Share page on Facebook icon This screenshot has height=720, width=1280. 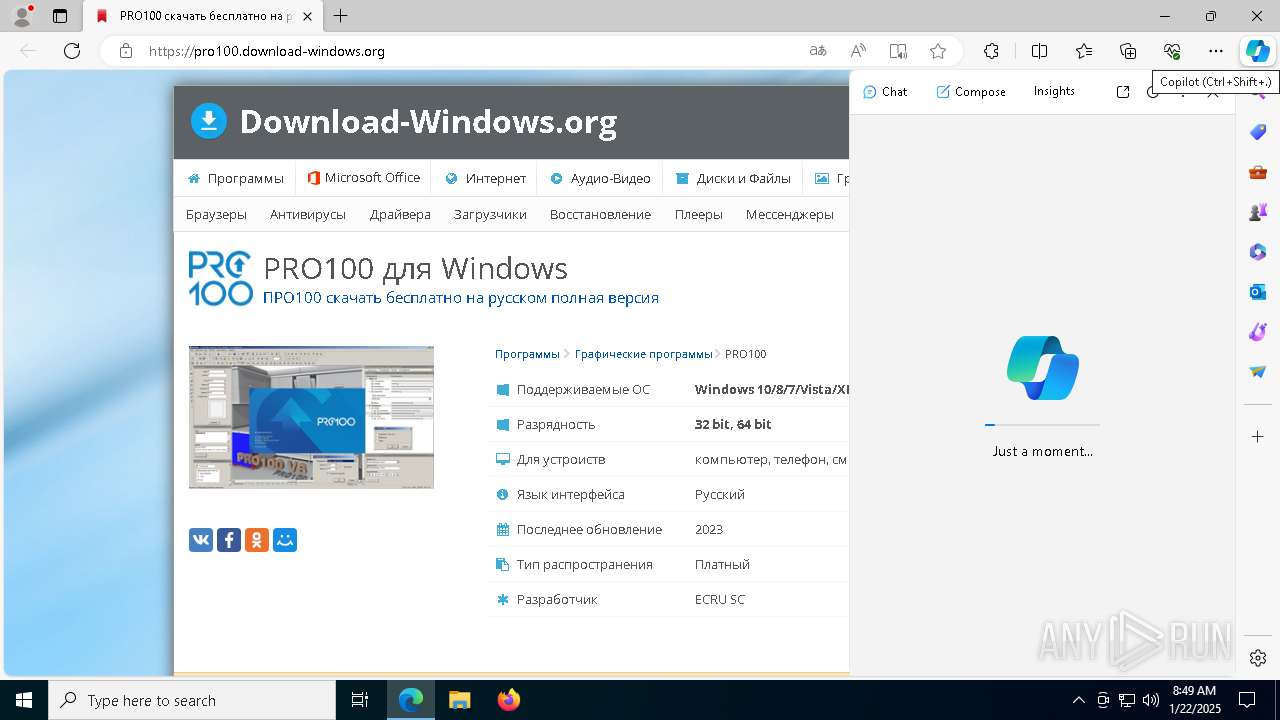(x=229, y=540)
